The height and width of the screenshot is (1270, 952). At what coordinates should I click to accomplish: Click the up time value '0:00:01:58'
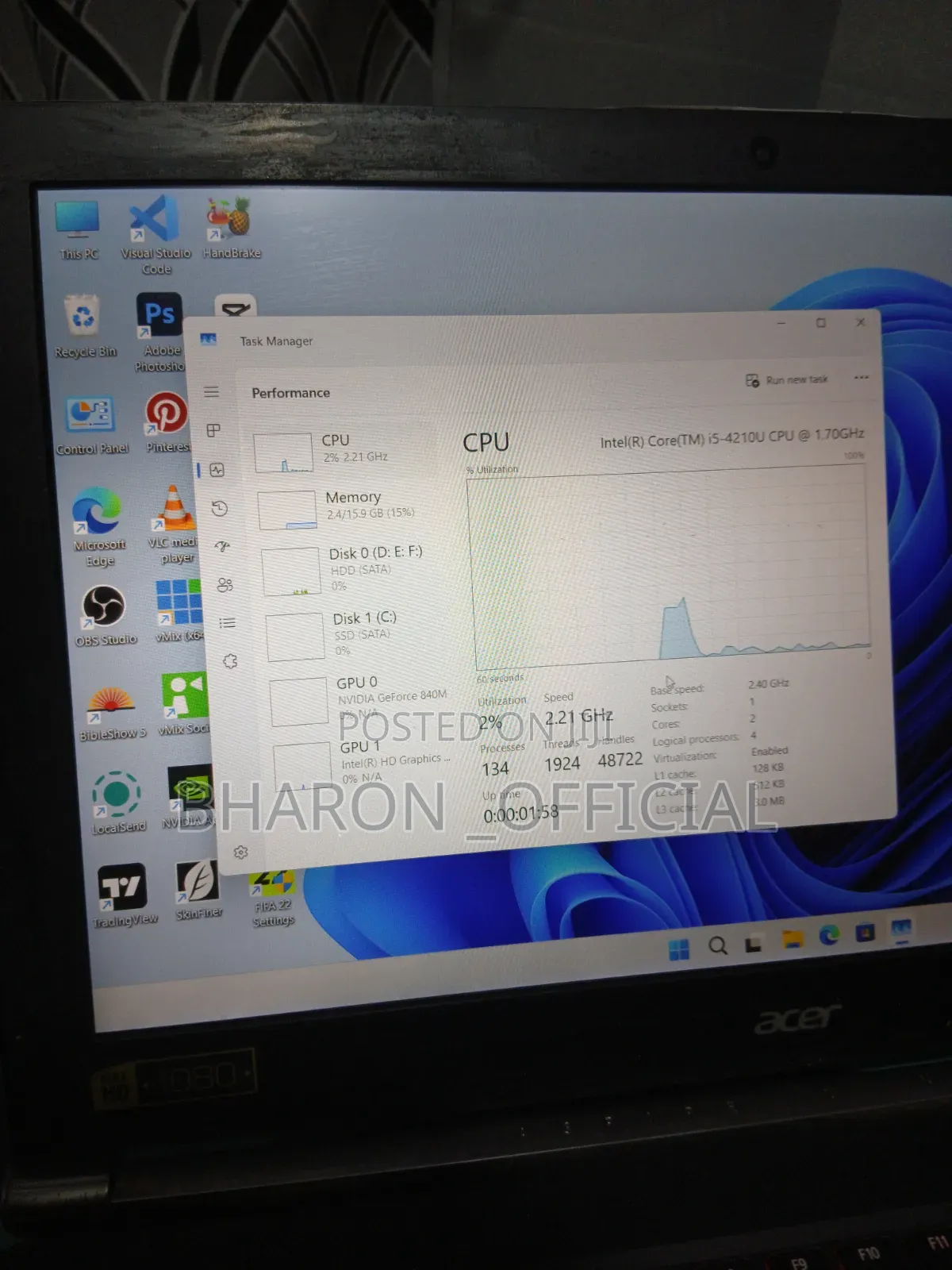coord(521,814)
